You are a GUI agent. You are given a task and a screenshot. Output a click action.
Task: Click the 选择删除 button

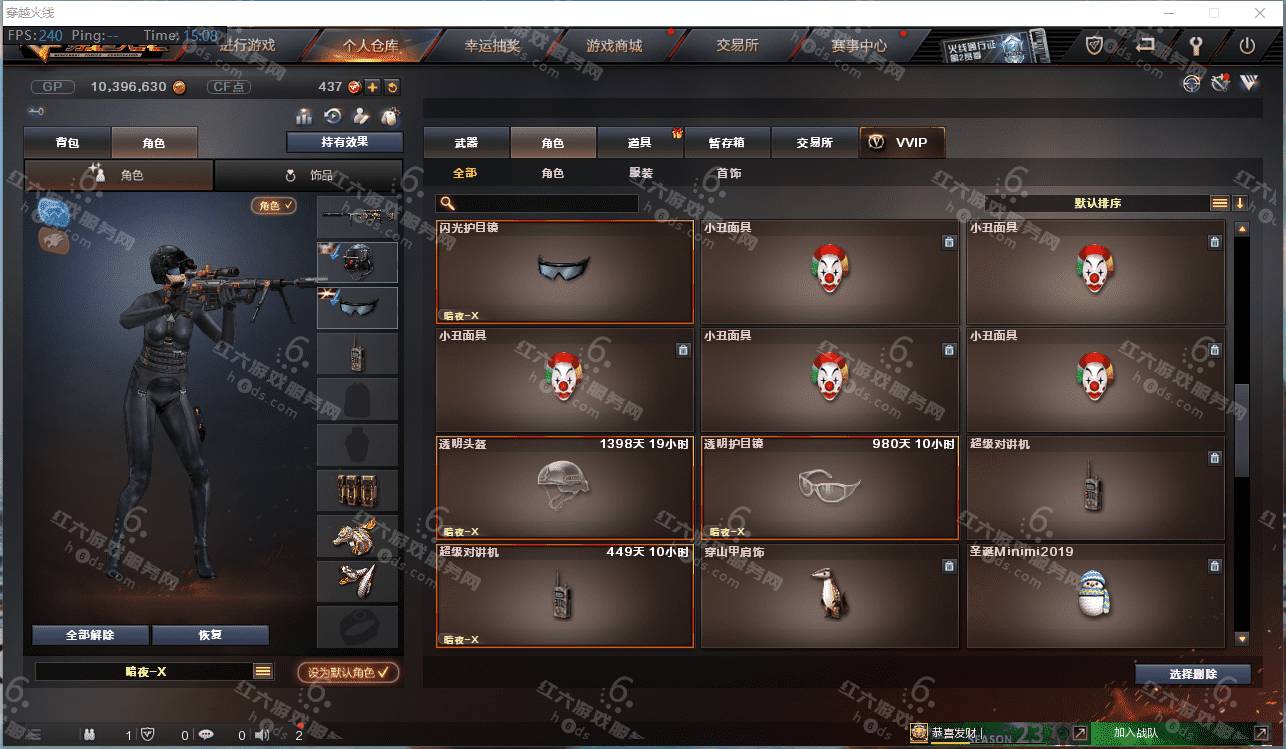tap(1193, 674)
